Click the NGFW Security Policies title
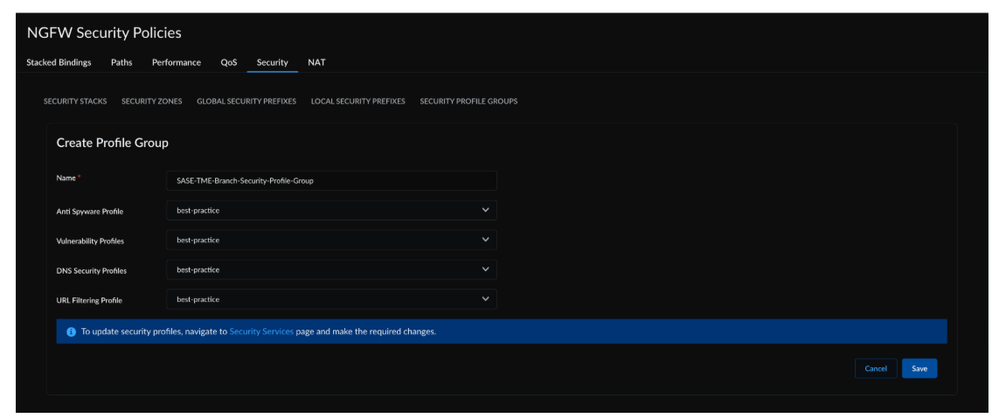This screenshot has height=420, width=999. (104, 33)
